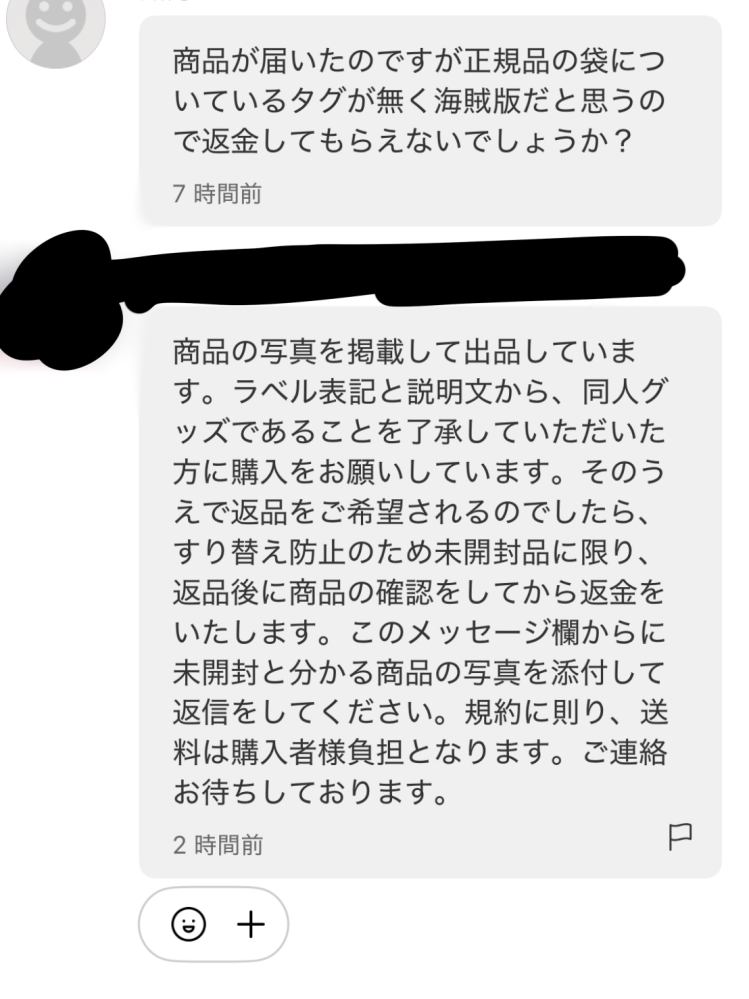Click the line mentioning "ラベル表記と説明文から"
The image size is (749, 999).
419,392
